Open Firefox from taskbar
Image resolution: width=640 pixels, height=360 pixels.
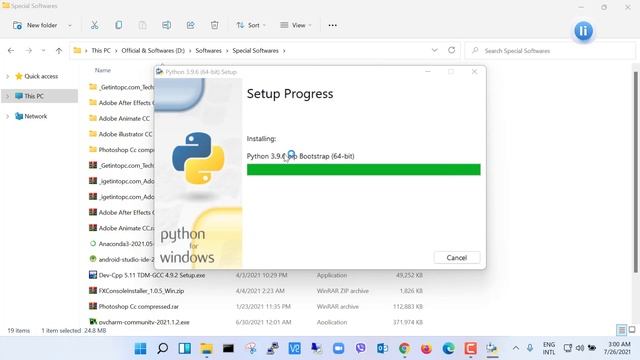(x=427, y=348)
